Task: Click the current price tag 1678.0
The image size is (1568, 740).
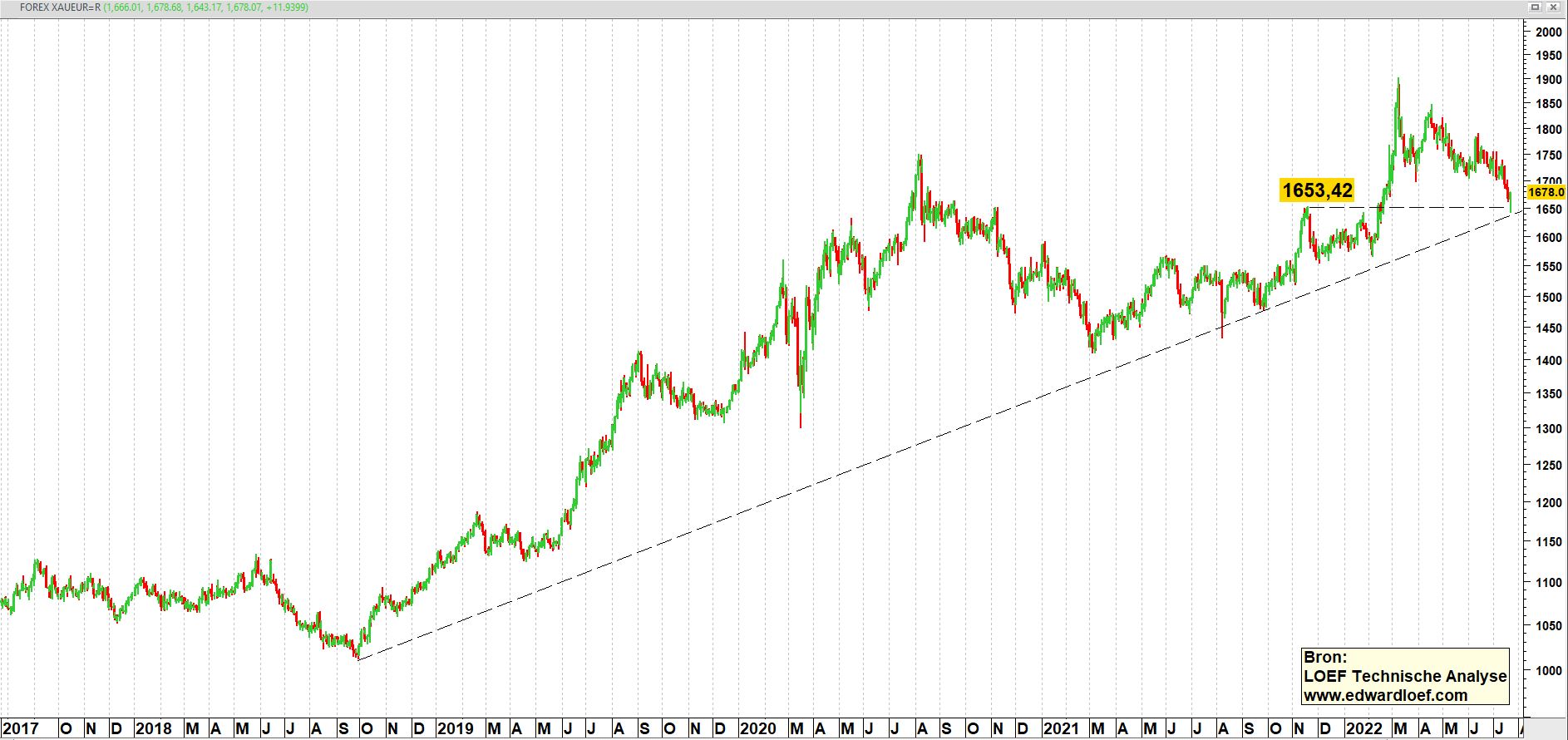Action: tap(1546, 192)
